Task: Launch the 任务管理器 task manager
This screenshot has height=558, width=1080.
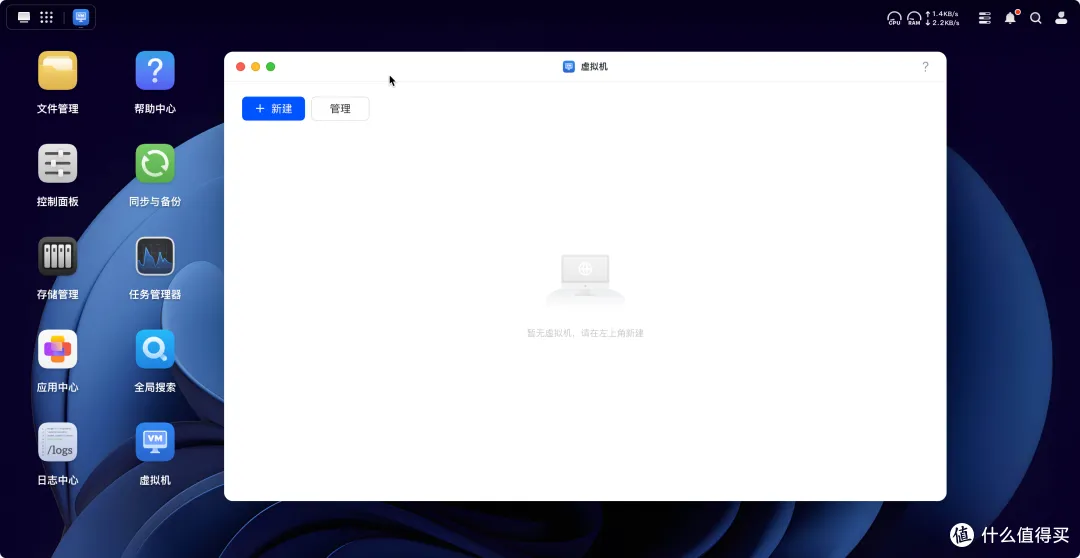Action: coord(155,257)
